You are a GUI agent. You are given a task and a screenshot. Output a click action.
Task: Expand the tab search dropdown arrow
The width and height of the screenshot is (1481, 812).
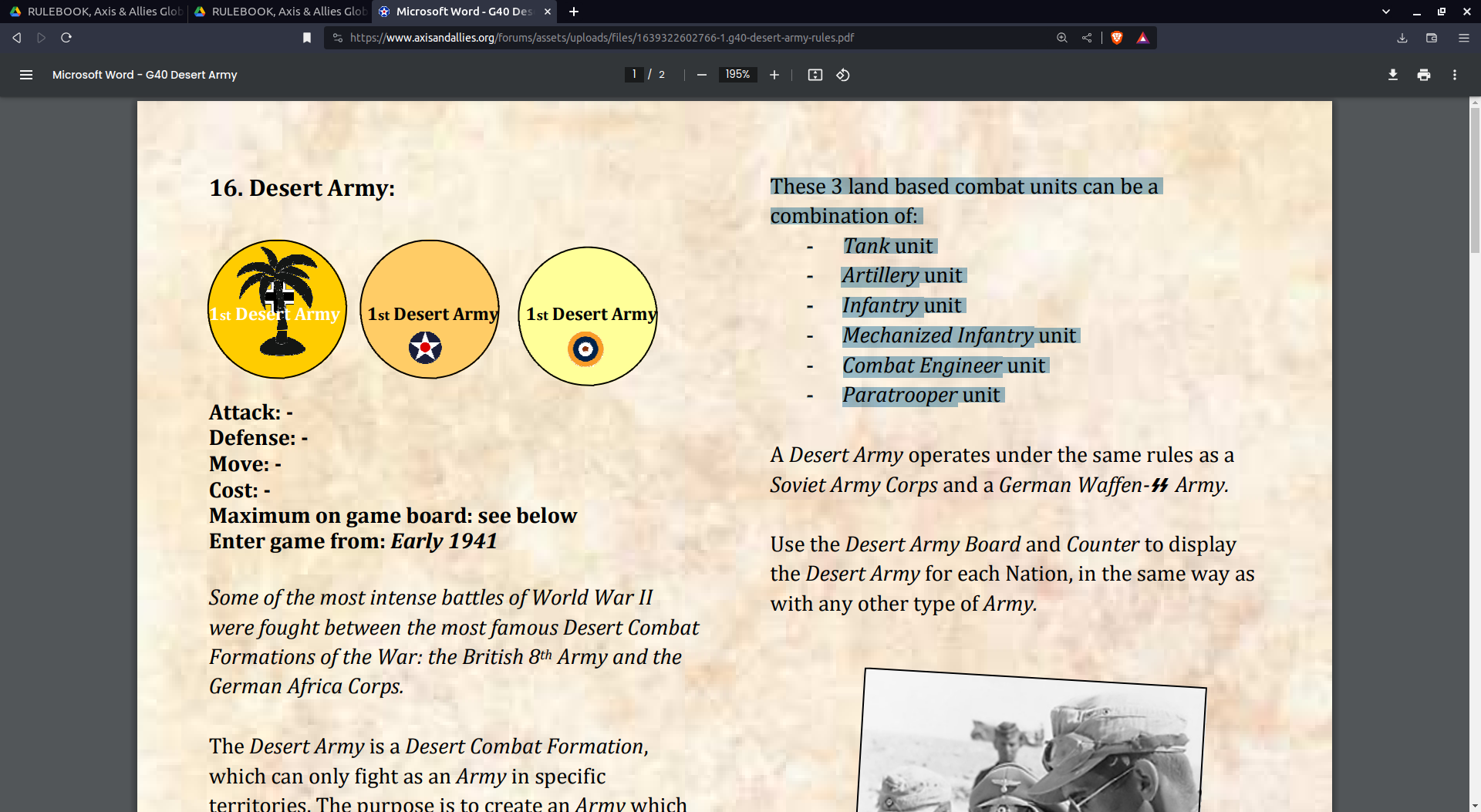[1386, 12]
